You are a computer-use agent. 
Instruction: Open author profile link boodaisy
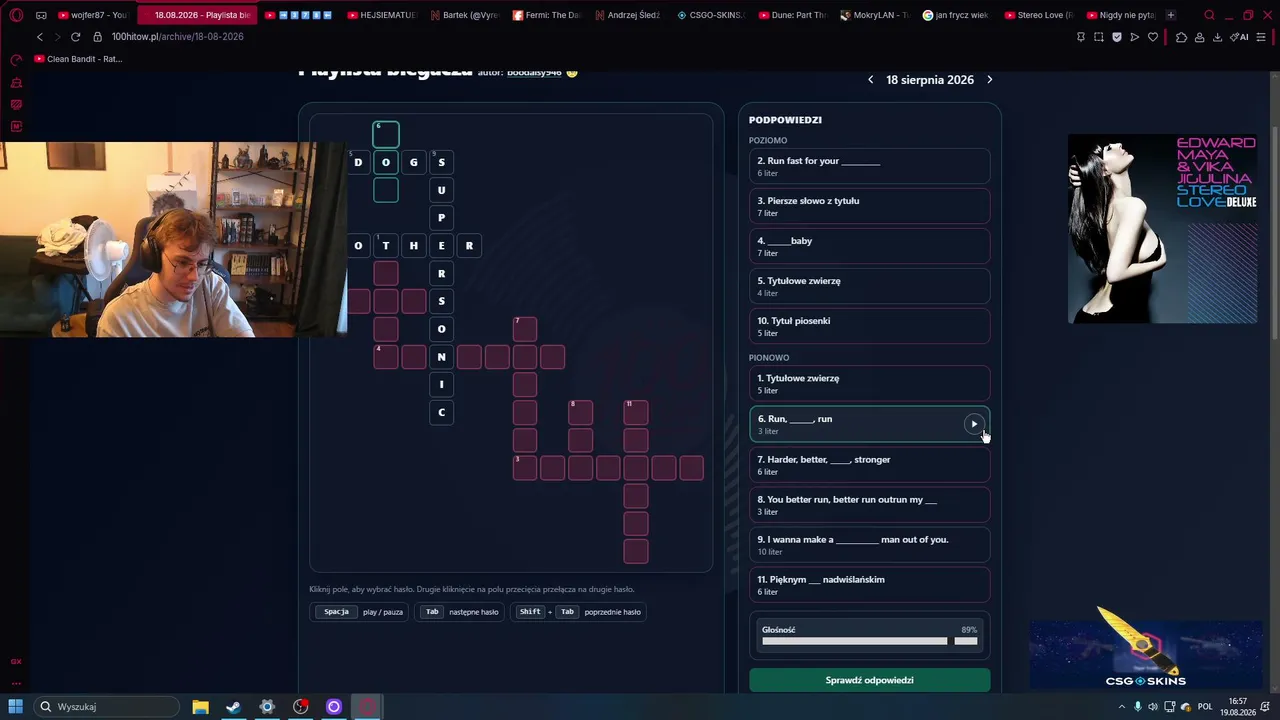click(x=534, y=73)
